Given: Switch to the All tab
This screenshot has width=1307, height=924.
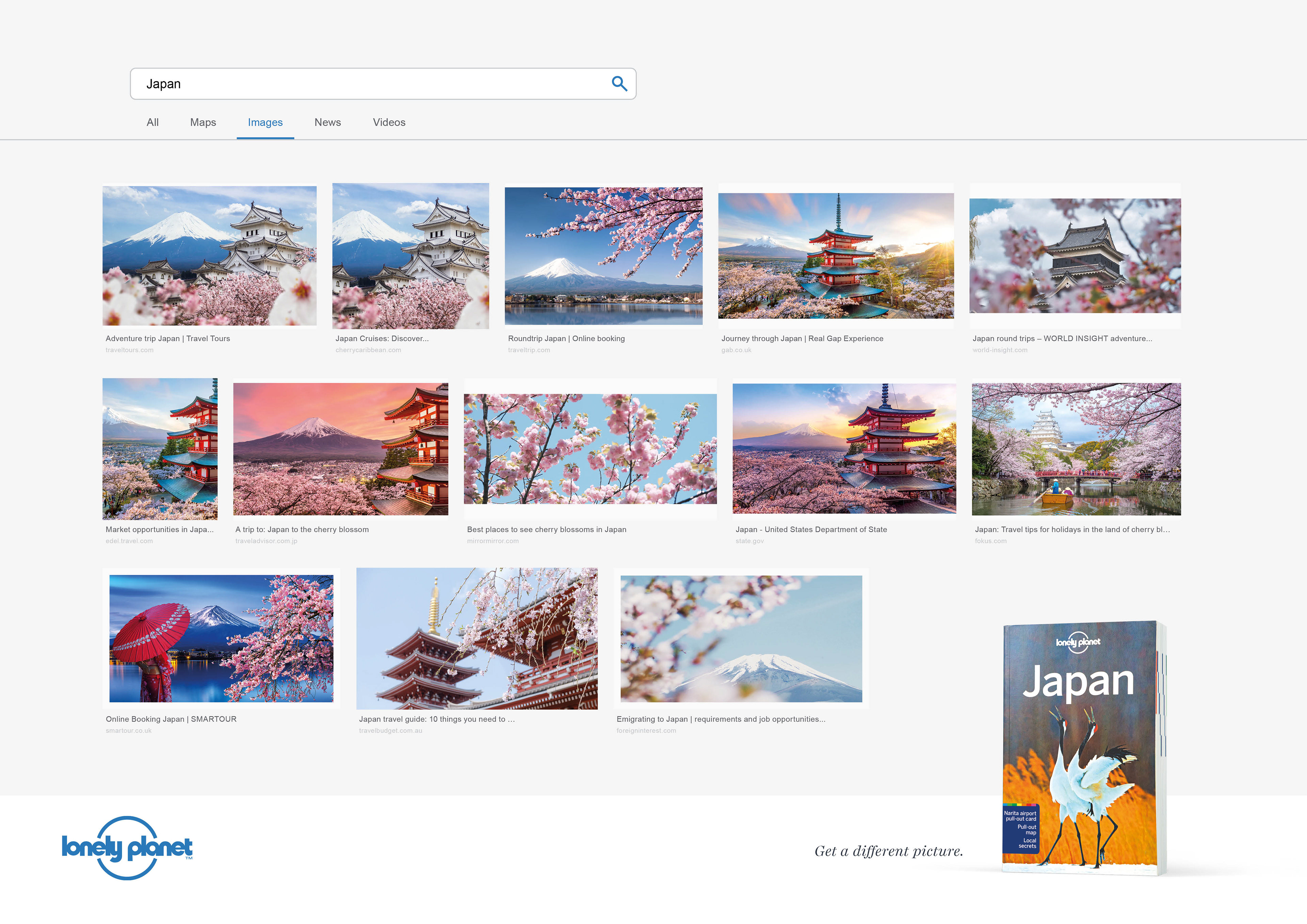Looking at the screenshot, I should point(152,123).
